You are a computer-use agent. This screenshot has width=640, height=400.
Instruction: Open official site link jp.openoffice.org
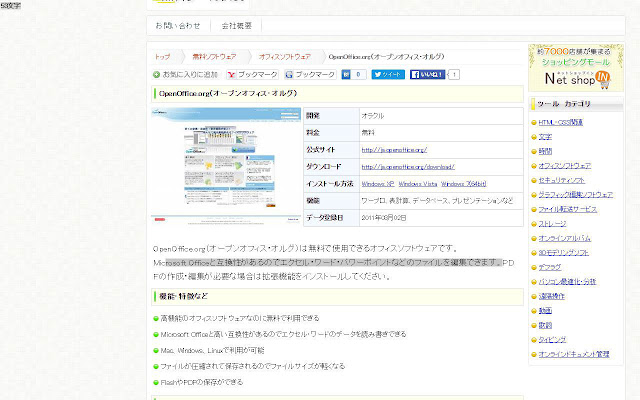click(394, 150)
